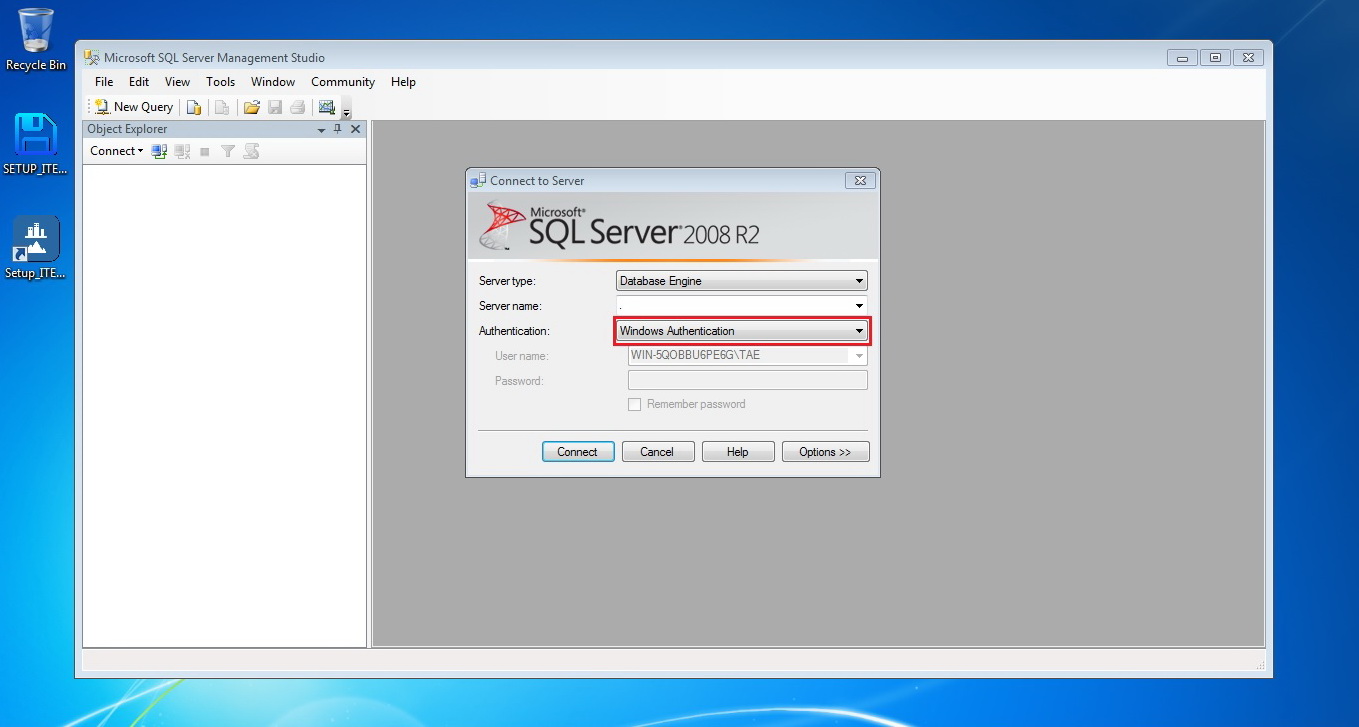Screen dimensions: 1359x727
Task: Maximize the Management Studio window
Action: [1215, 58]
